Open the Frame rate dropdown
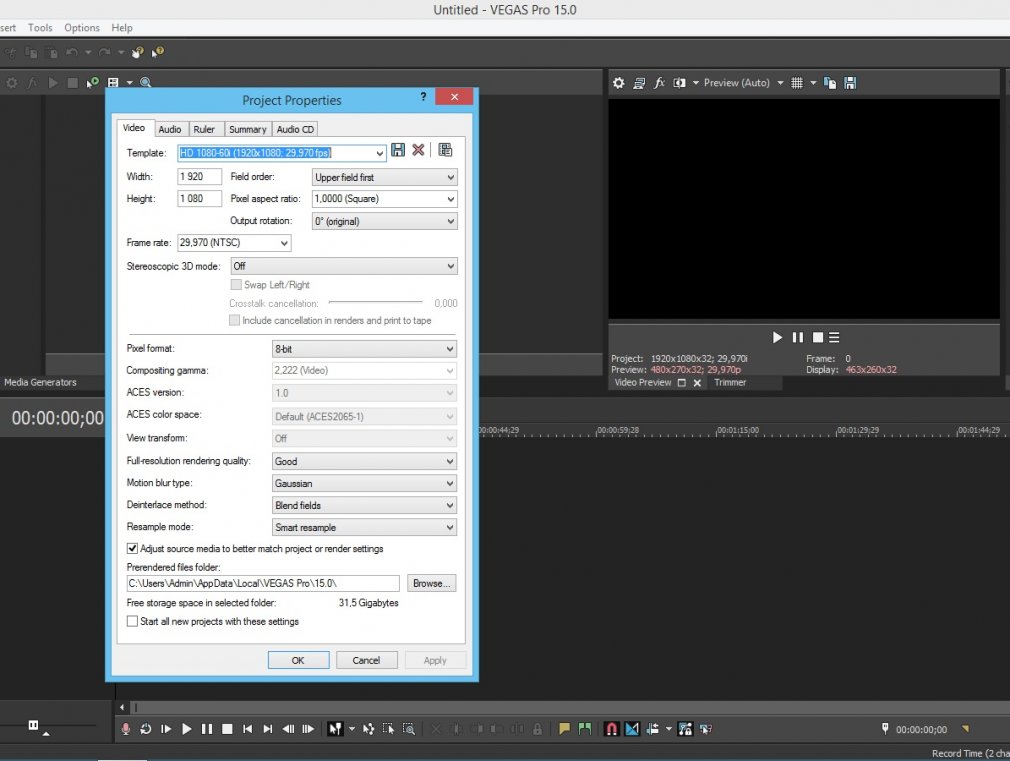Screen dimensions: 1010x761 (x=284, y=243)
